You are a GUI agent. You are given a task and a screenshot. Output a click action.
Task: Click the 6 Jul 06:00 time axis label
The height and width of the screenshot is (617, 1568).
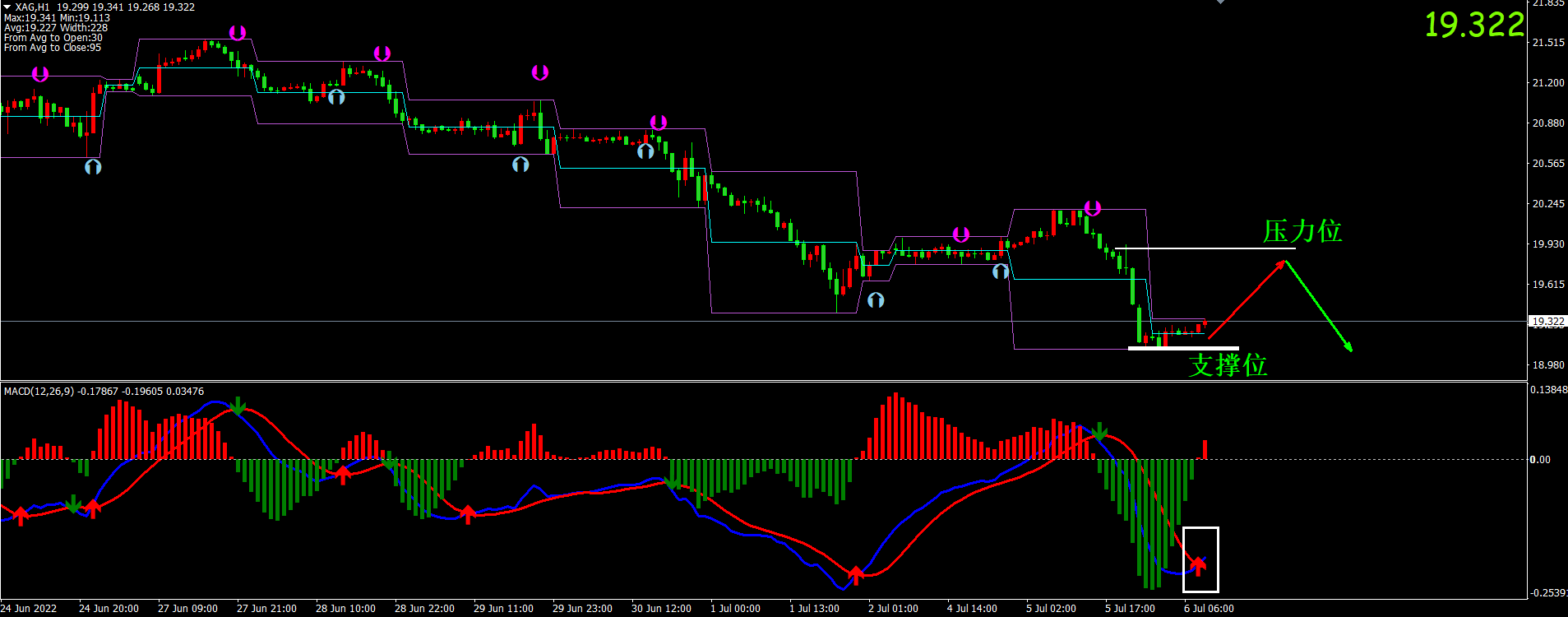coord(1208,609)
